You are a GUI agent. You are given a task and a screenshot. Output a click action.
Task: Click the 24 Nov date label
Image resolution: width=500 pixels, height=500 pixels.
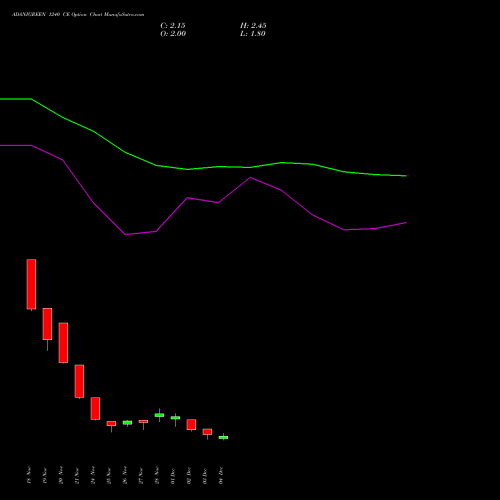pos(93,475)
